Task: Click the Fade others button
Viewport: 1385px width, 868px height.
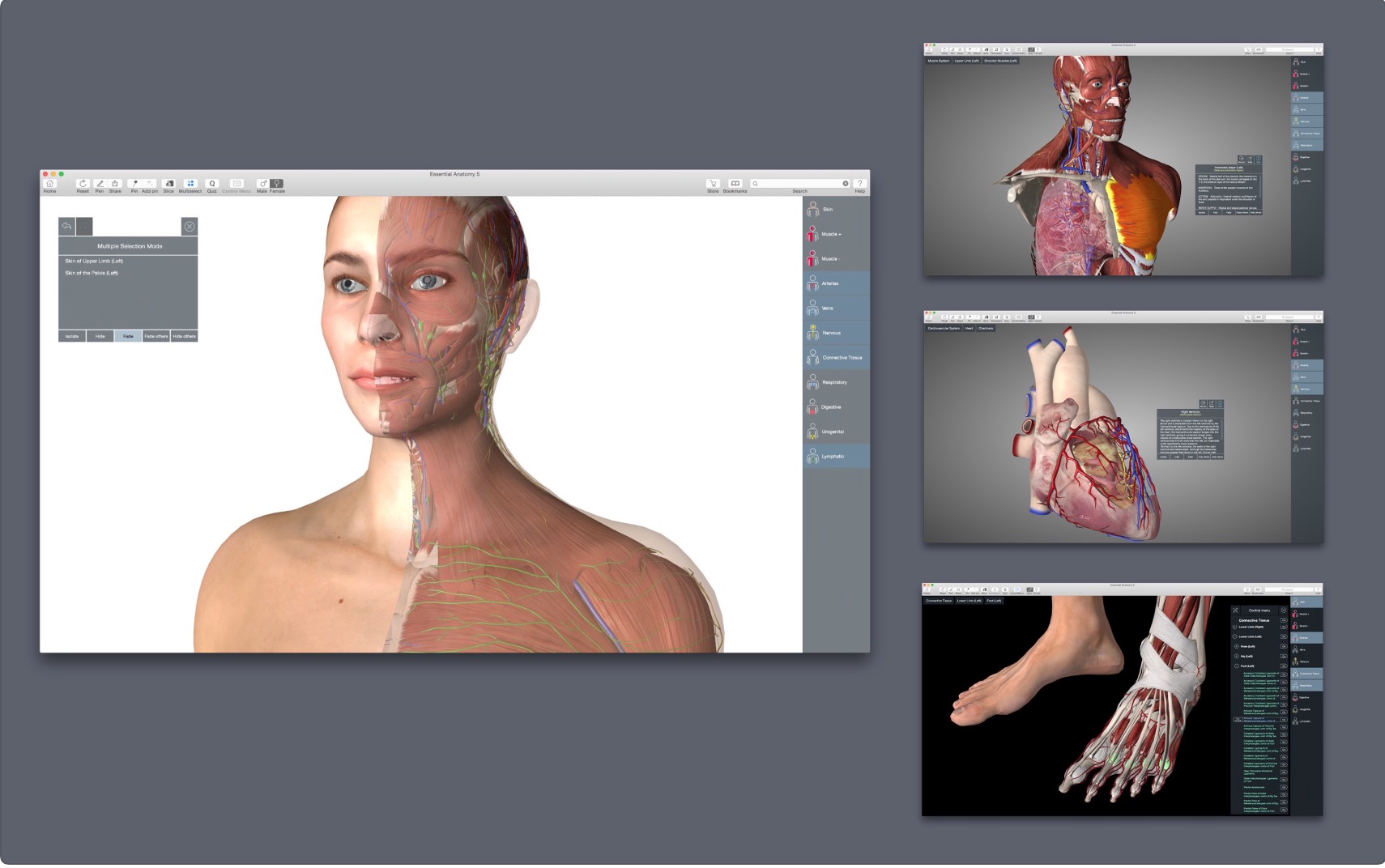Action: coord(156,336)
